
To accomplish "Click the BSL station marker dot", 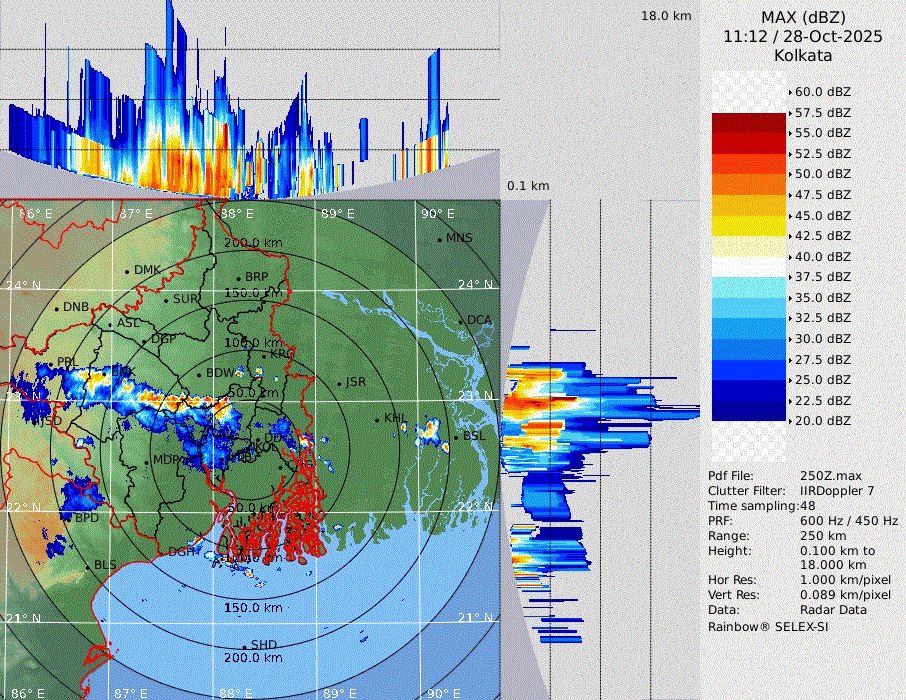I will tap(455, 437).
